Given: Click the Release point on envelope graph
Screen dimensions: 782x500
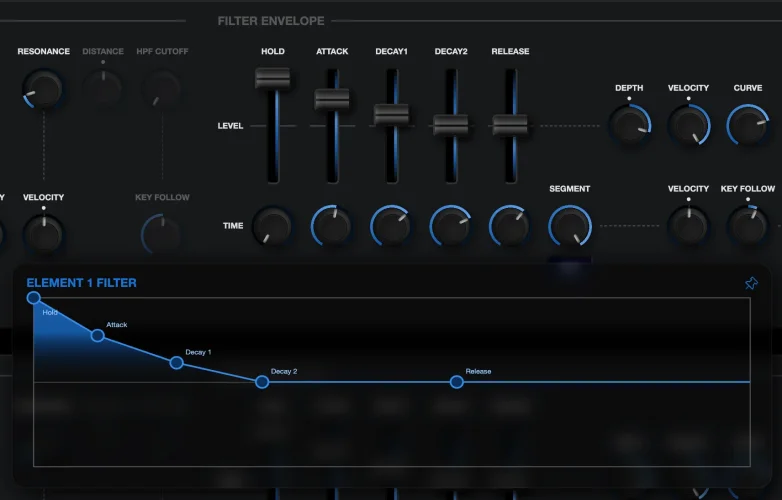Looking at the screenshot, I should pyautogui.click(x=456, y=382).
